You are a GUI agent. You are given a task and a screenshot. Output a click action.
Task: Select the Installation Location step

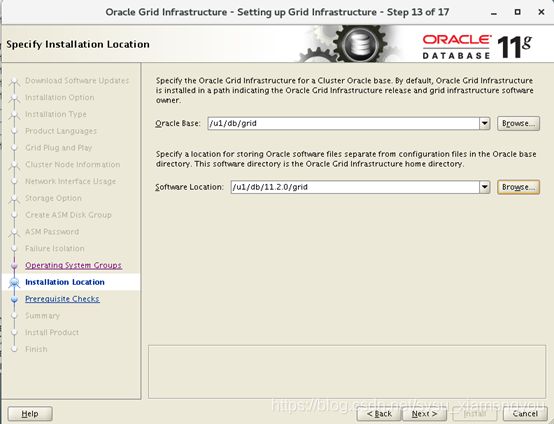[x=65, y=282]
